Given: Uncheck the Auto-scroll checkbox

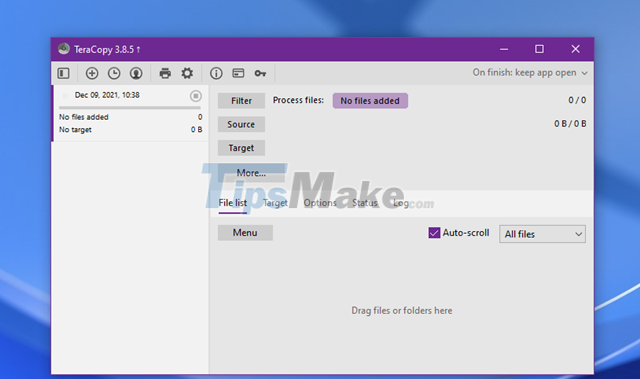Looking at the screenshot, I should 434,233.
